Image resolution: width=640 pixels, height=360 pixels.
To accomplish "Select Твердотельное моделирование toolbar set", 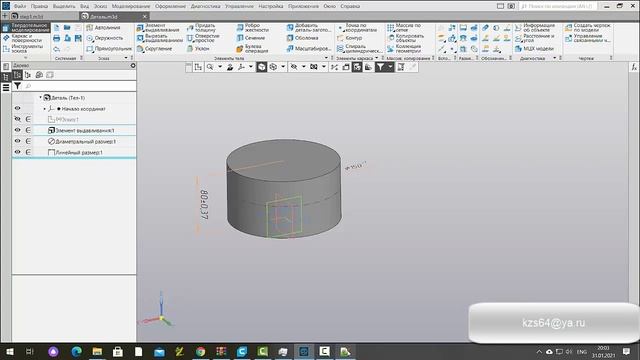I will (x=26, y=27).
